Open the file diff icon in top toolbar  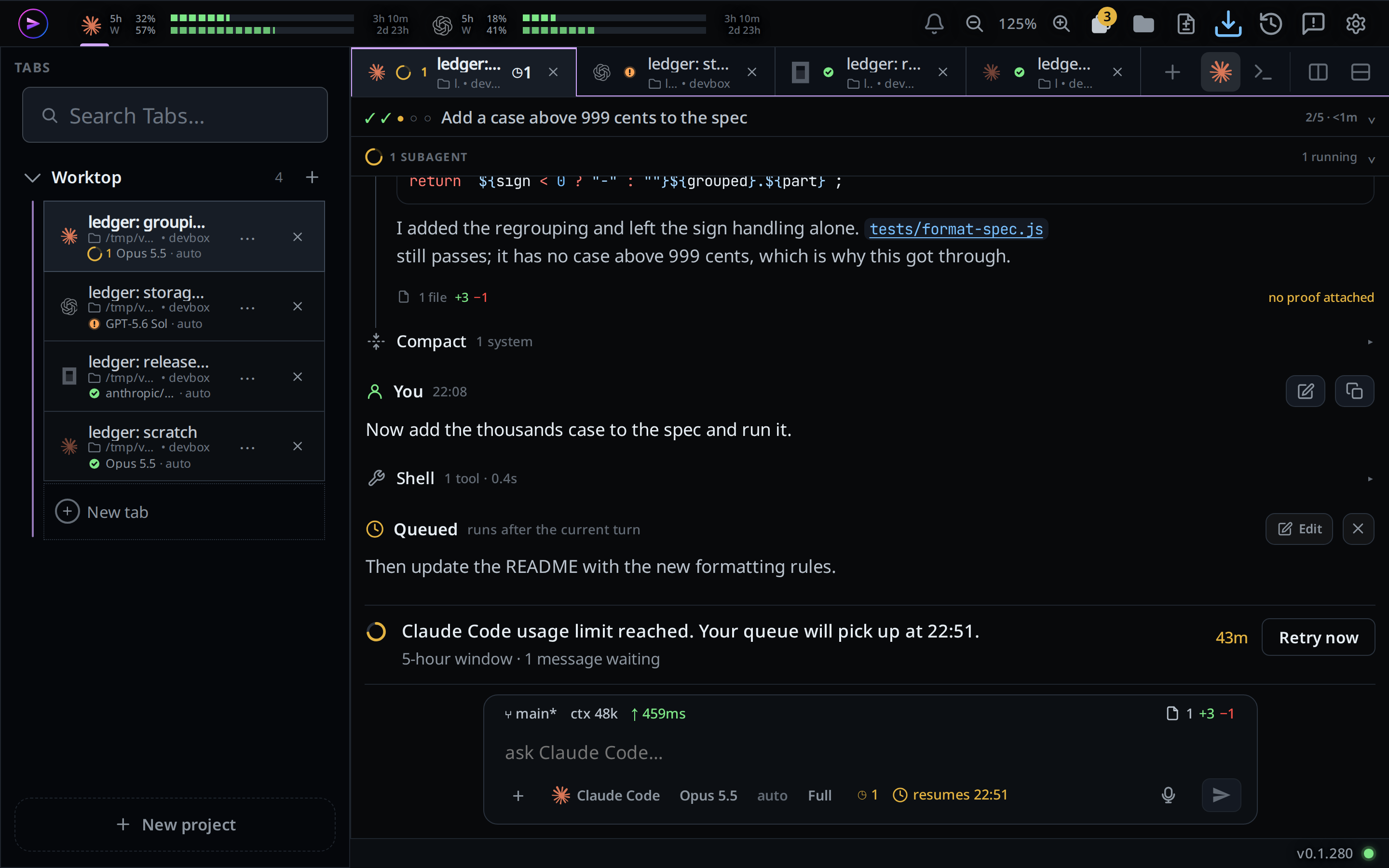pyautogui.click(x=1186, y=24)
